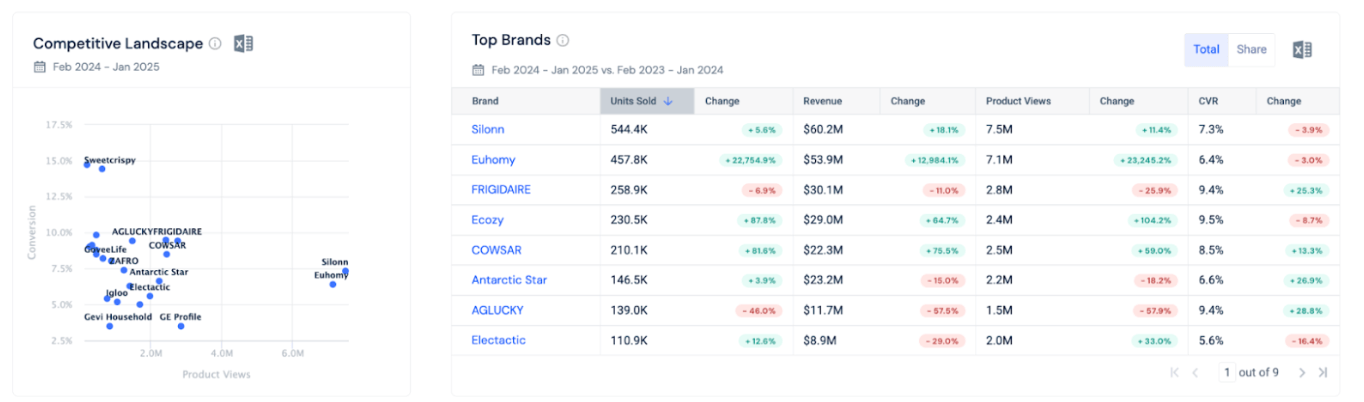Open the Electactic brand link
1364x402 pixels.
point(499,340)
